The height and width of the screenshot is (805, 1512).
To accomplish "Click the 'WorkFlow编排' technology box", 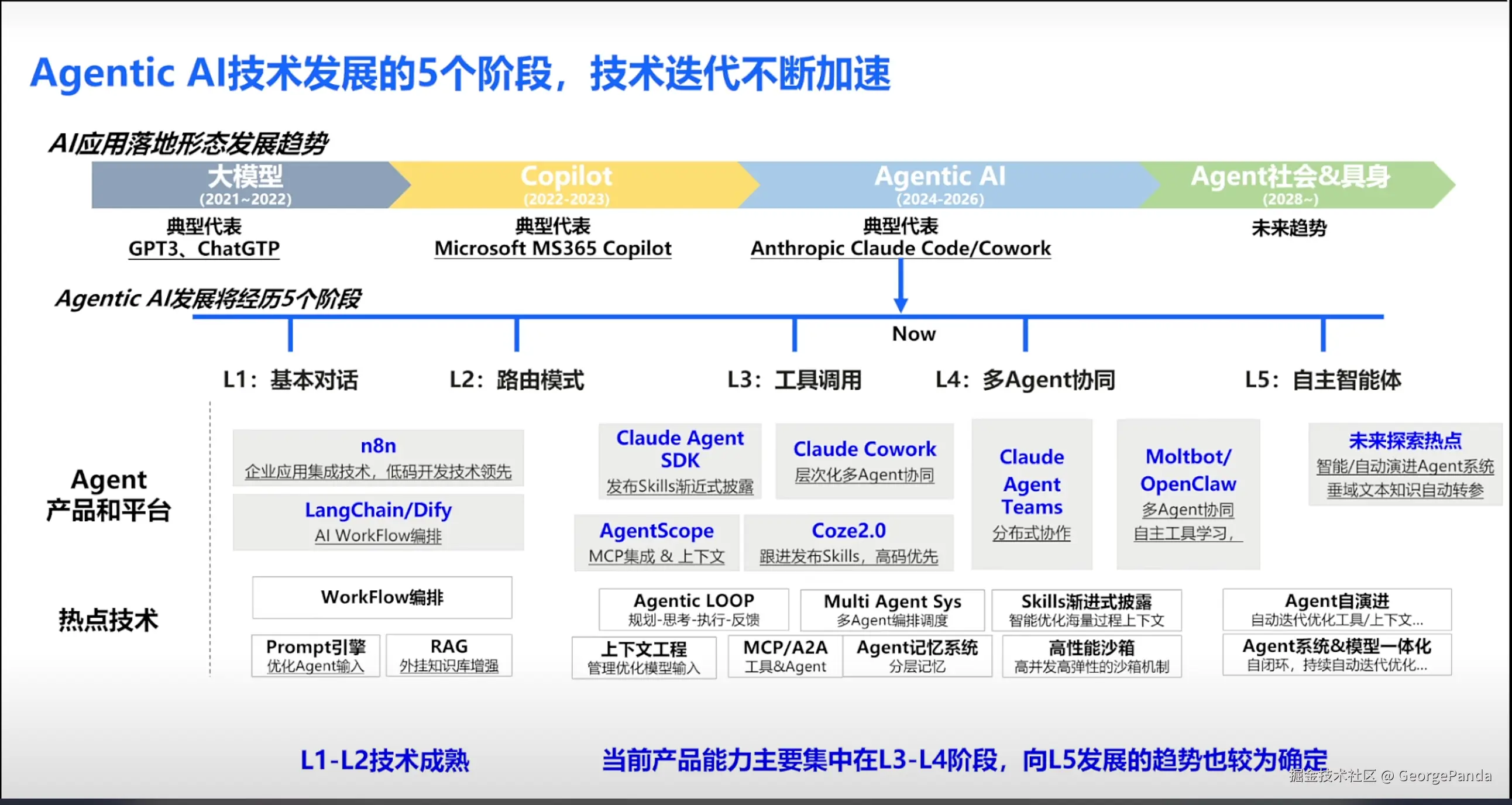I will pyautogui.click(x=382, y=597).
